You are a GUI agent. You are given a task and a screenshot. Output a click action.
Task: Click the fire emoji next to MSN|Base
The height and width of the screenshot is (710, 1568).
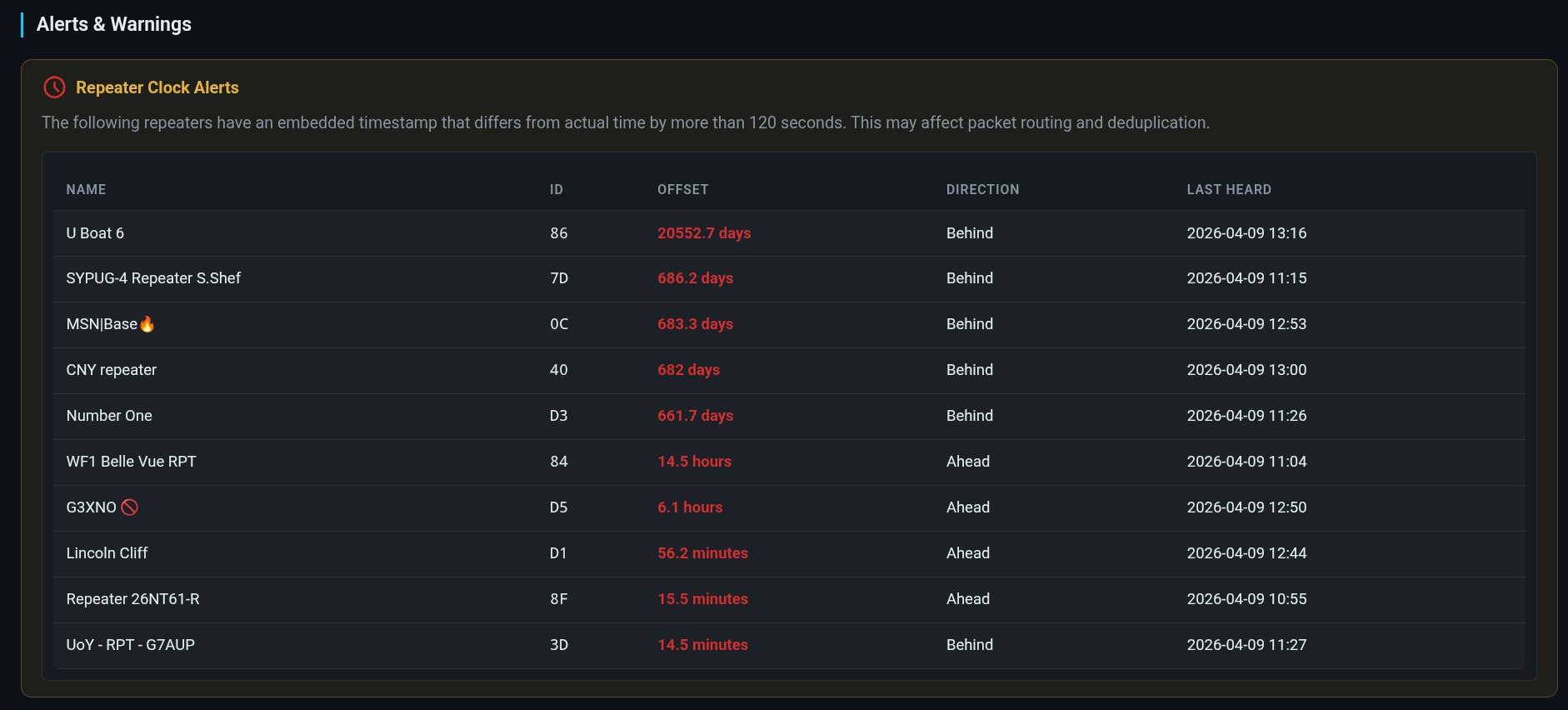click(x=147, y=324)
